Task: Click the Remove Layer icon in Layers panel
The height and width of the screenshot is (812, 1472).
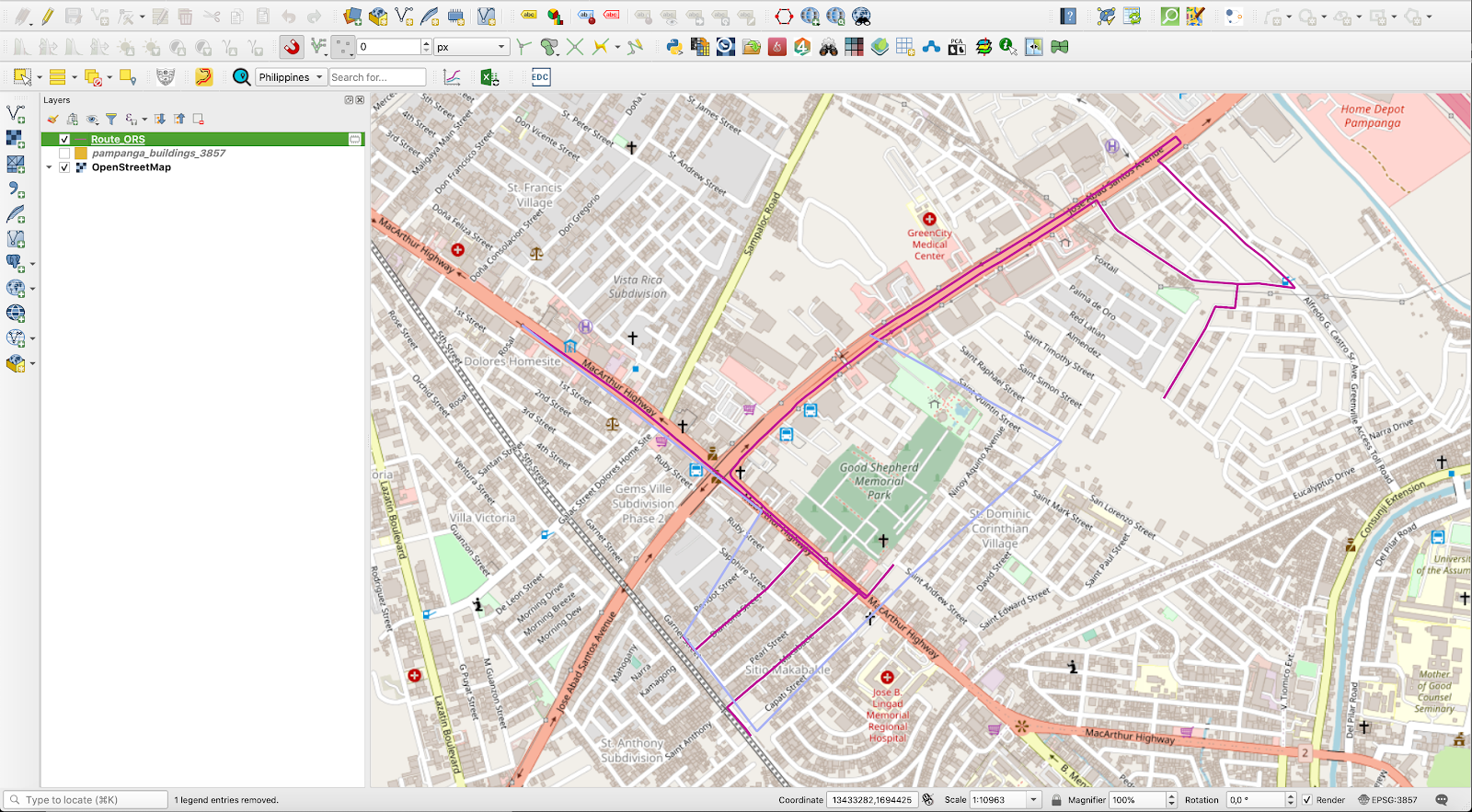Action: 198,119
